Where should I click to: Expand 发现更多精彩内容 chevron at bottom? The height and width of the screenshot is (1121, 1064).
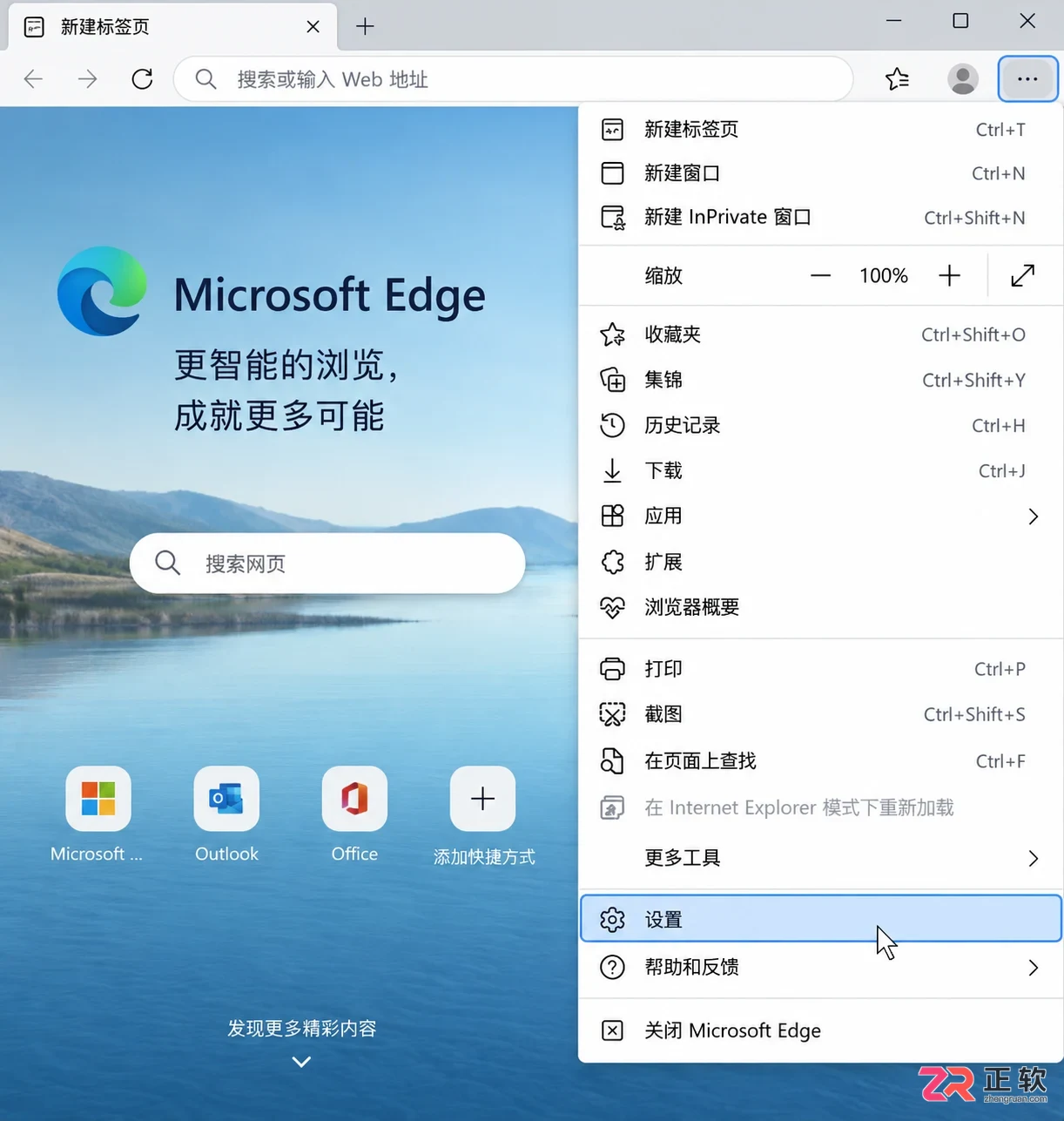tap(301, 1062)
